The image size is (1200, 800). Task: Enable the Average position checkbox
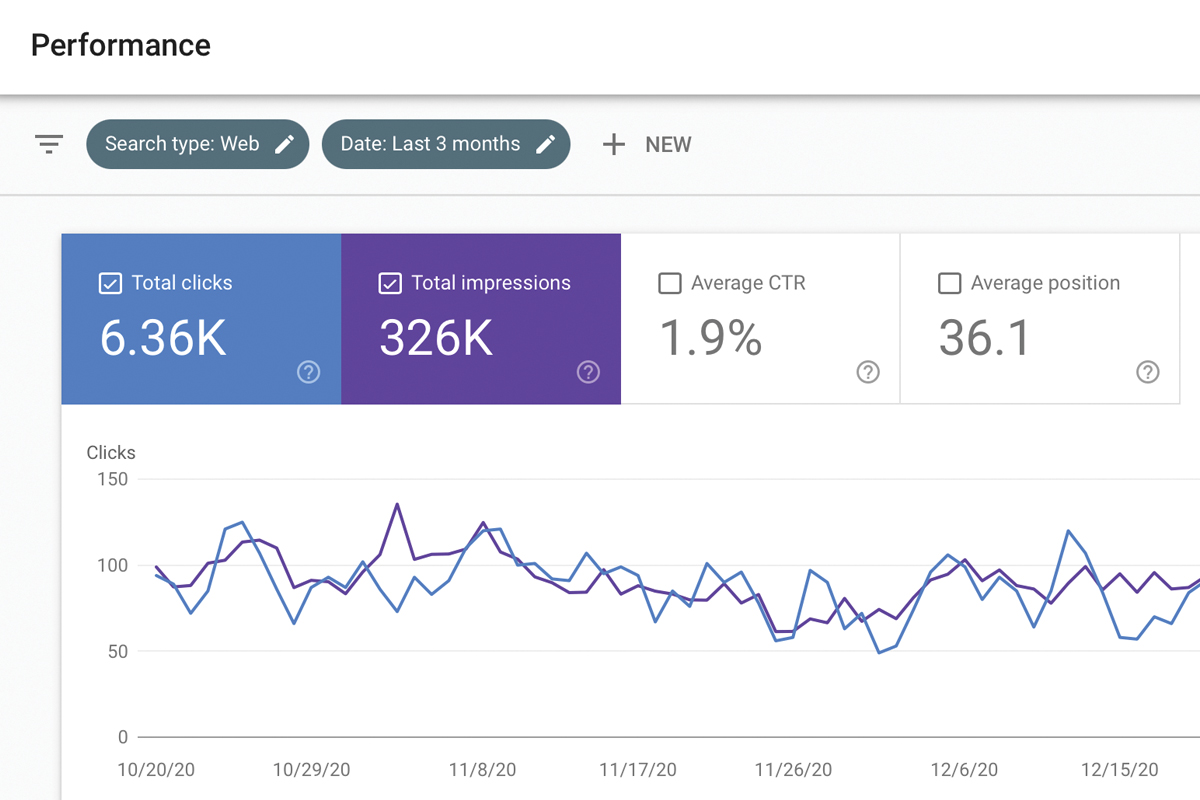coord(949,284)
